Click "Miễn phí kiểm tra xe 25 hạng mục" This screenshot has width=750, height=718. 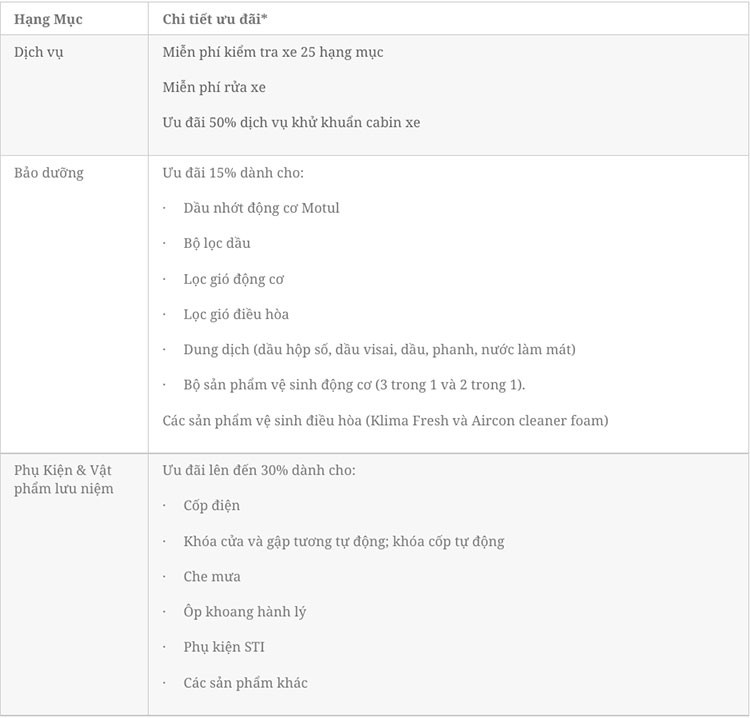click(x=273, y=52)
